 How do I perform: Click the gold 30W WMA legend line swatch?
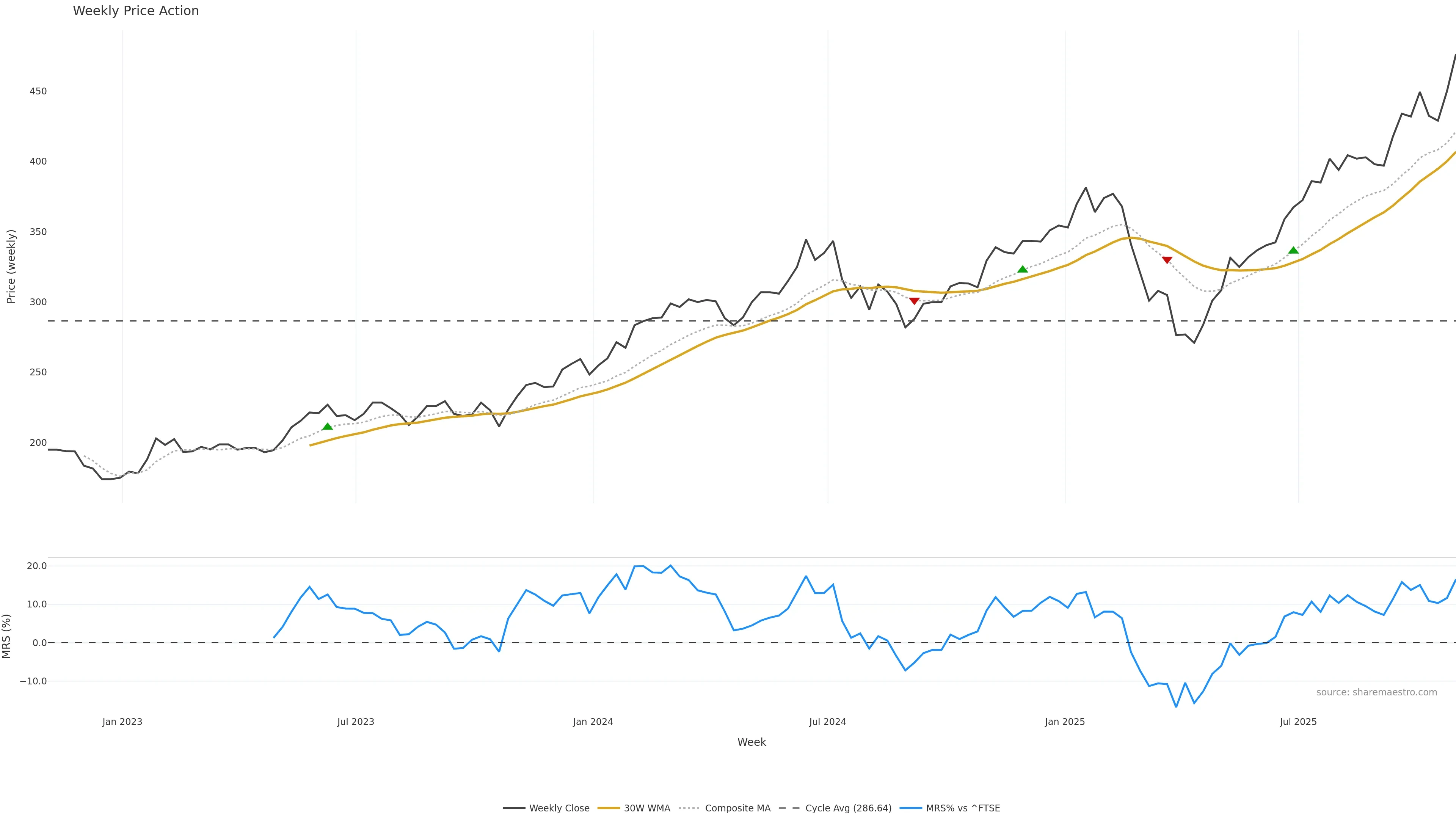coord(609,808)
